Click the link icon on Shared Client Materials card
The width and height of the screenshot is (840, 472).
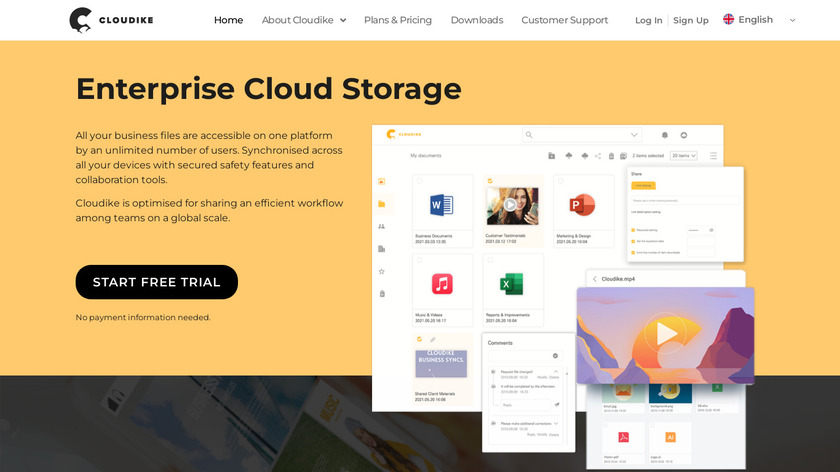432,339
